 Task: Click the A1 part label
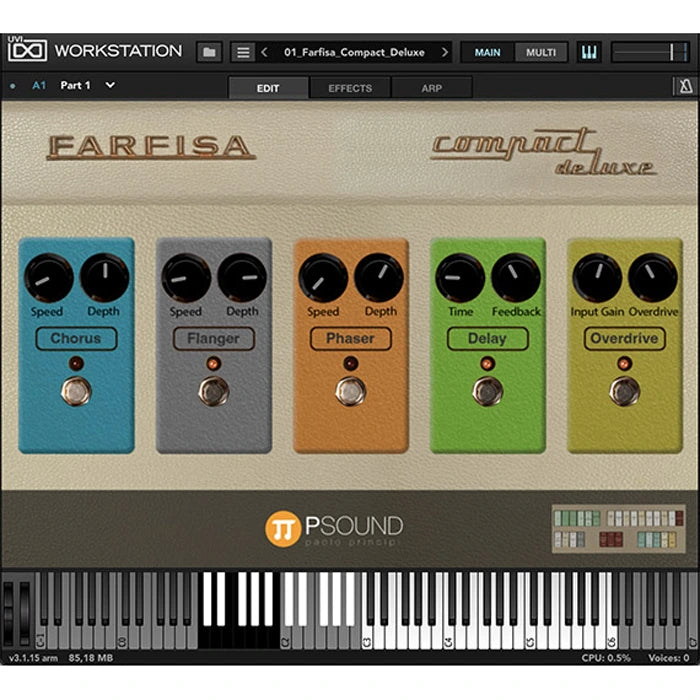(39, 85)
